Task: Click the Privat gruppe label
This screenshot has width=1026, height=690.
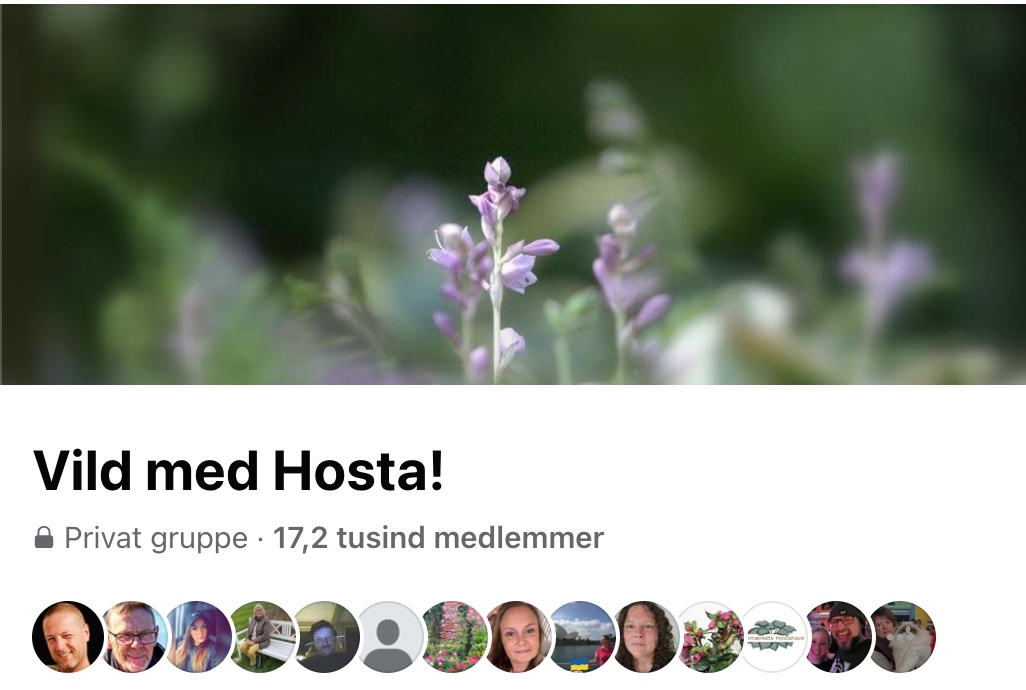Action: (x=156, y=538)
